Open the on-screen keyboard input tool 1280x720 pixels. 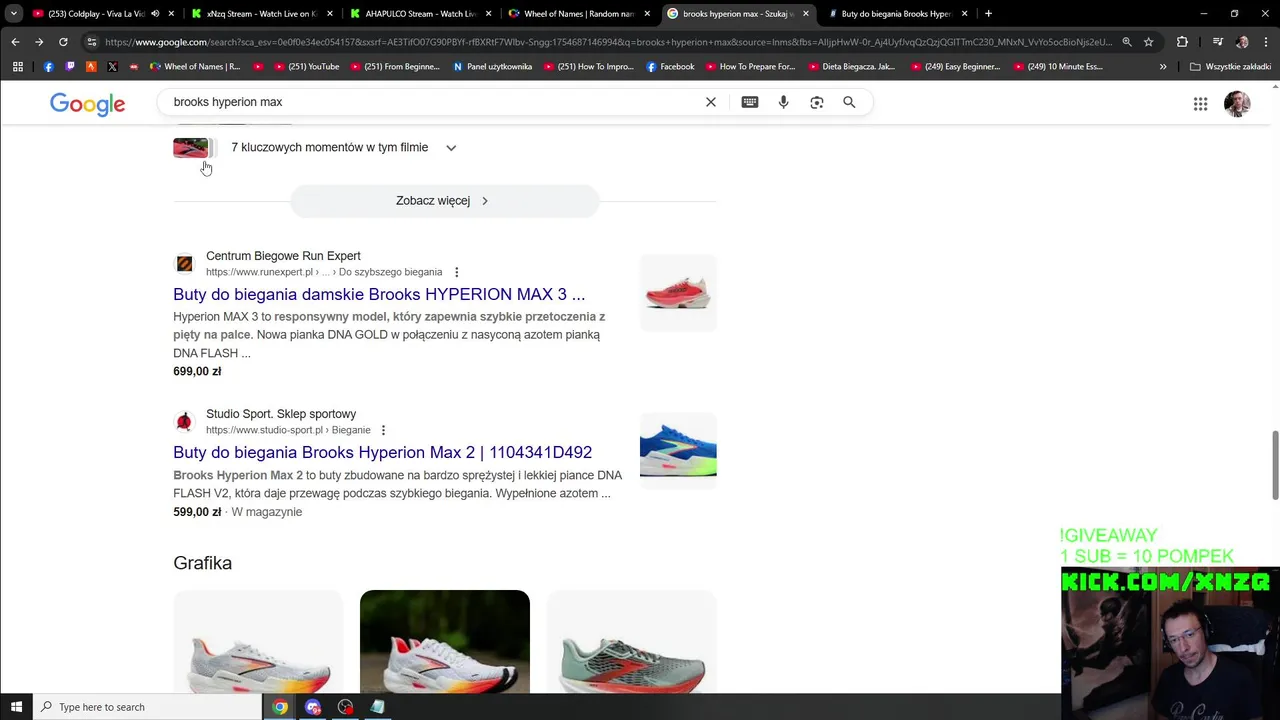click(750, 102)
